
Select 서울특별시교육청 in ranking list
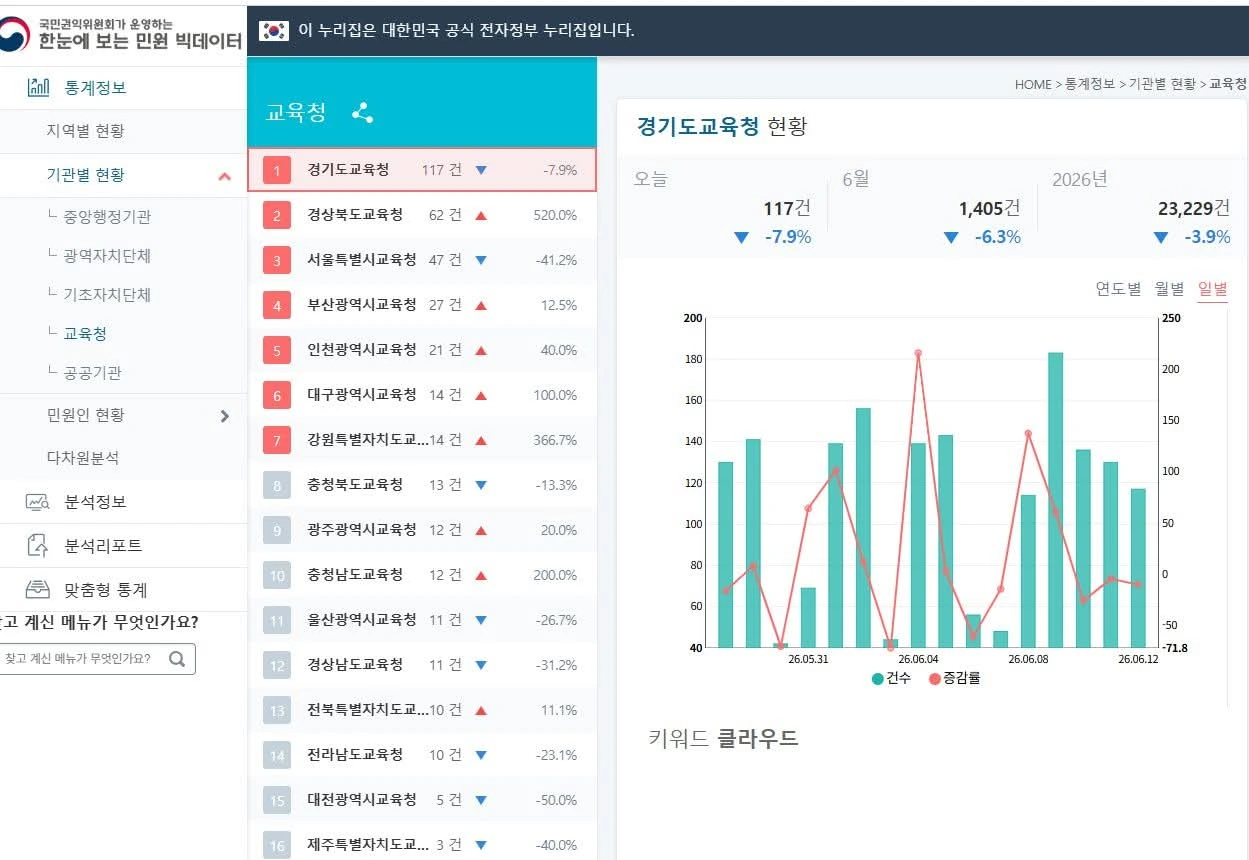[422, 260]
